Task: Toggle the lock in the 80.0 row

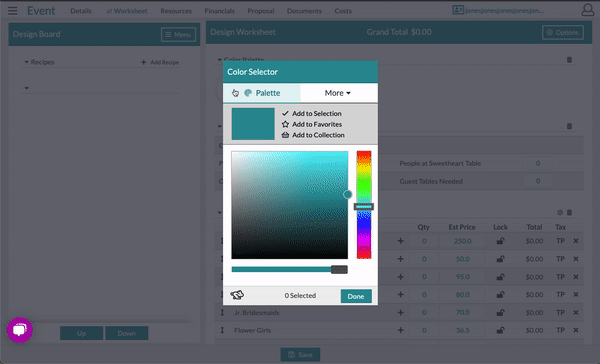Action: [500, 294]
